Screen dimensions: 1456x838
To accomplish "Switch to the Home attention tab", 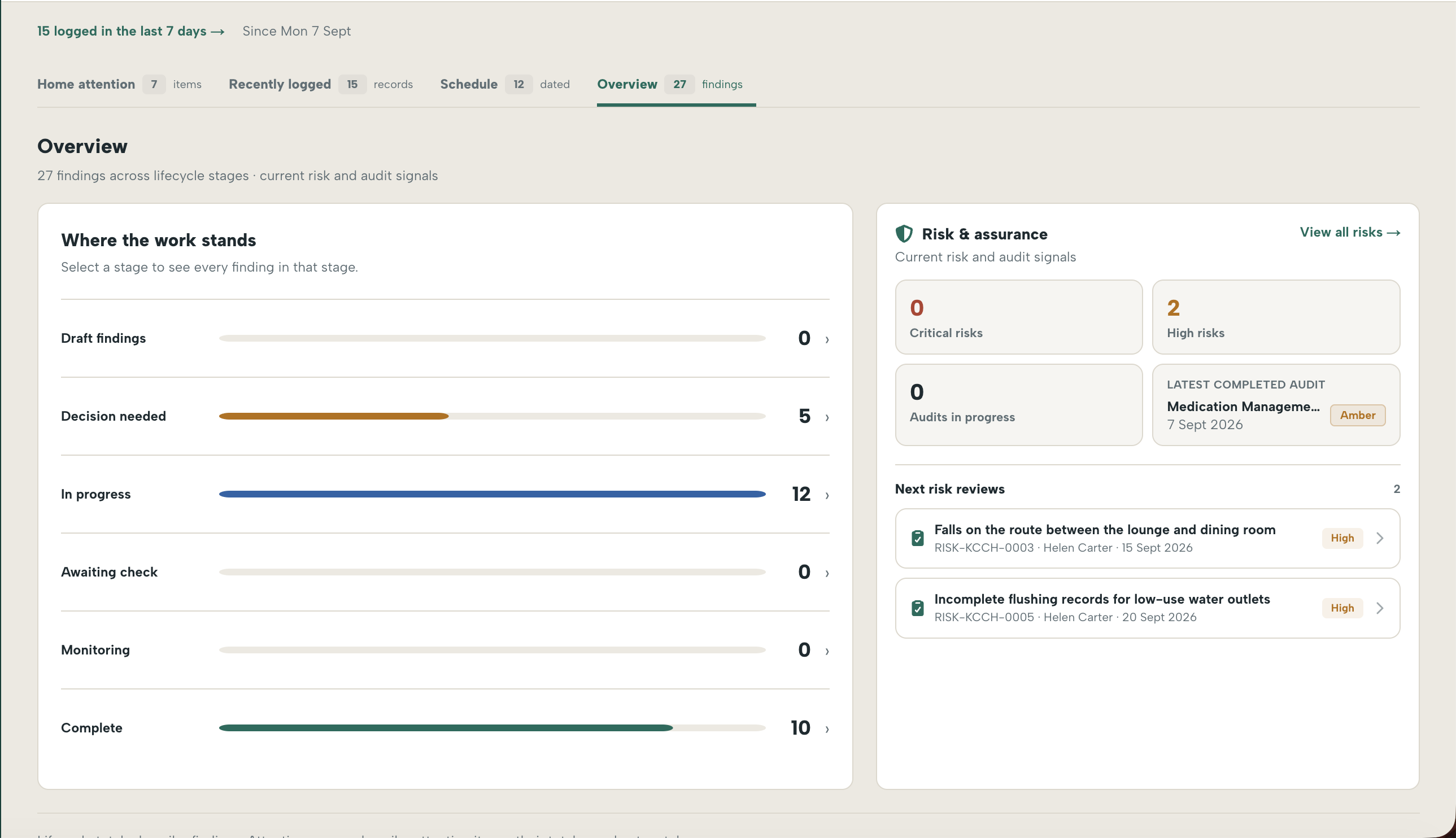I will click(x=119, y=84).
